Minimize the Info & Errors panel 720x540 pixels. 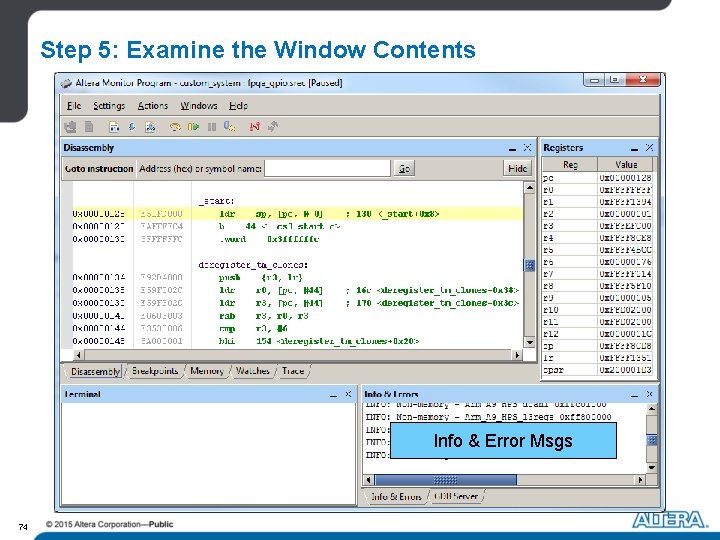point(635,394)
